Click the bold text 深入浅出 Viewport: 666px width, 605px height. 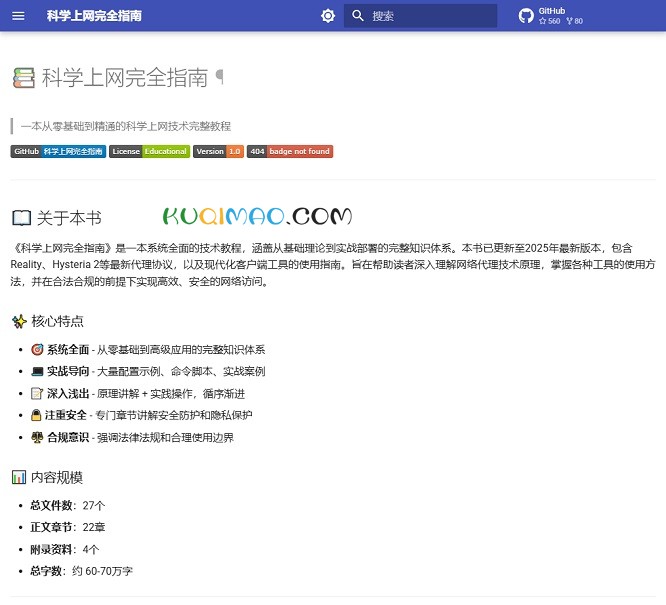(x=68, y=394)
